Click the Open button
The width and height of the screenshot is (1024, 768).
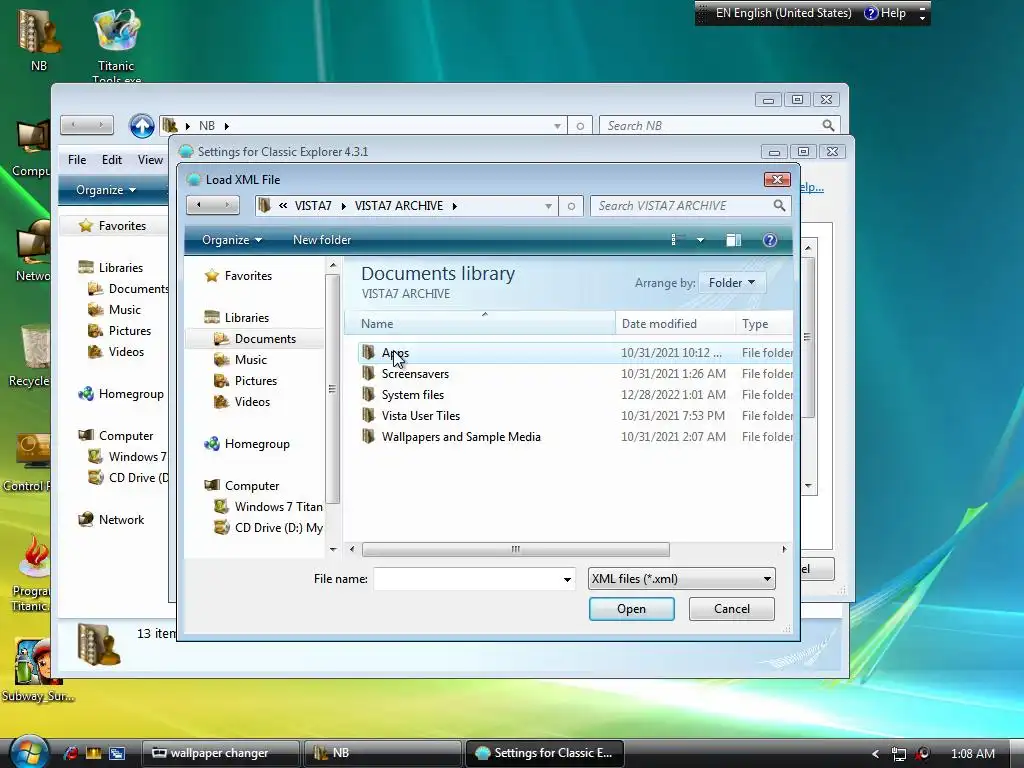click(632, 609)
